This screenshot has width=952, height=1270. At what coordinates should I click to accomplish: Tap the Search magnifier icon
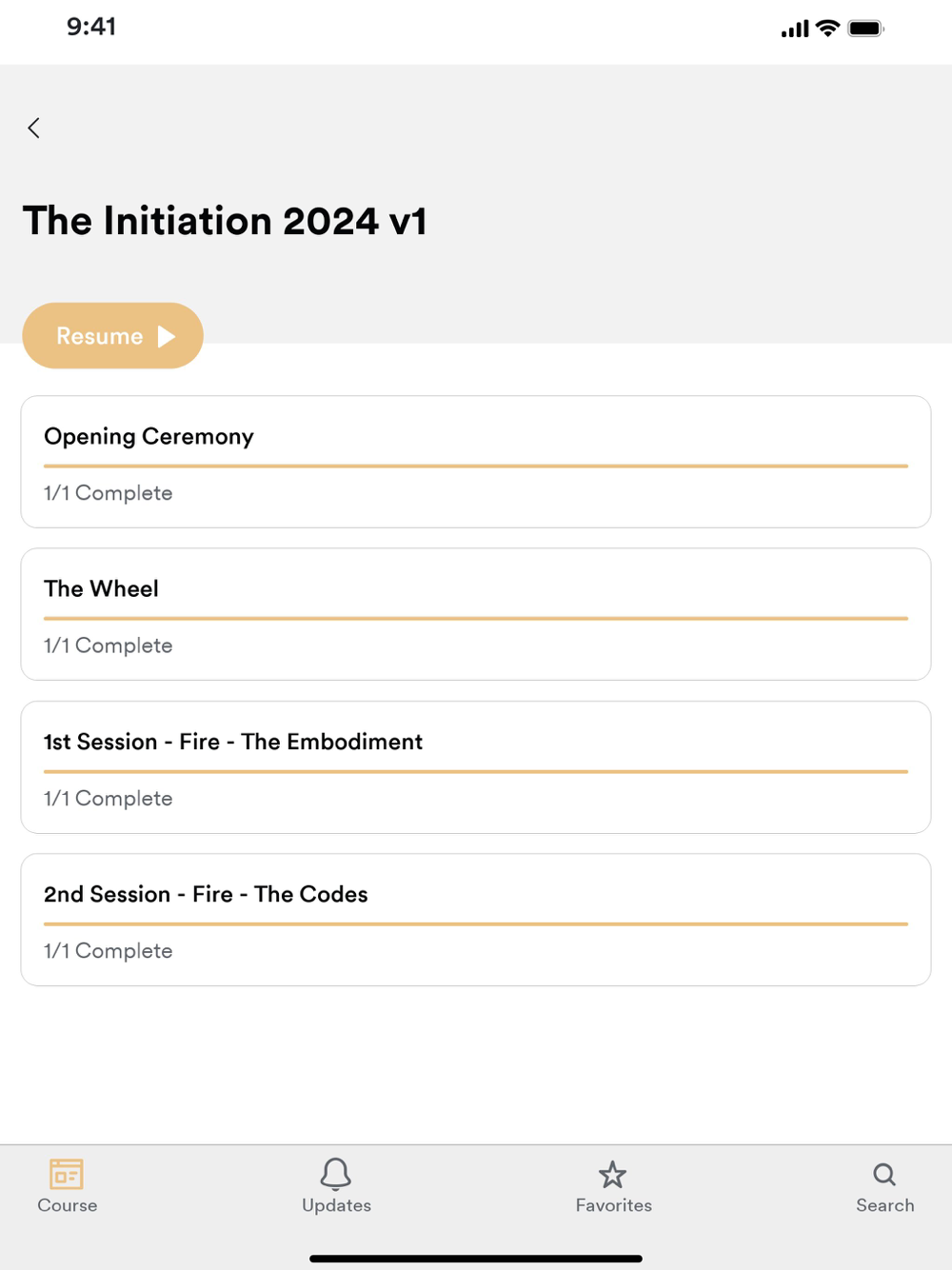pyautogui.click(x=884, y=1174)
